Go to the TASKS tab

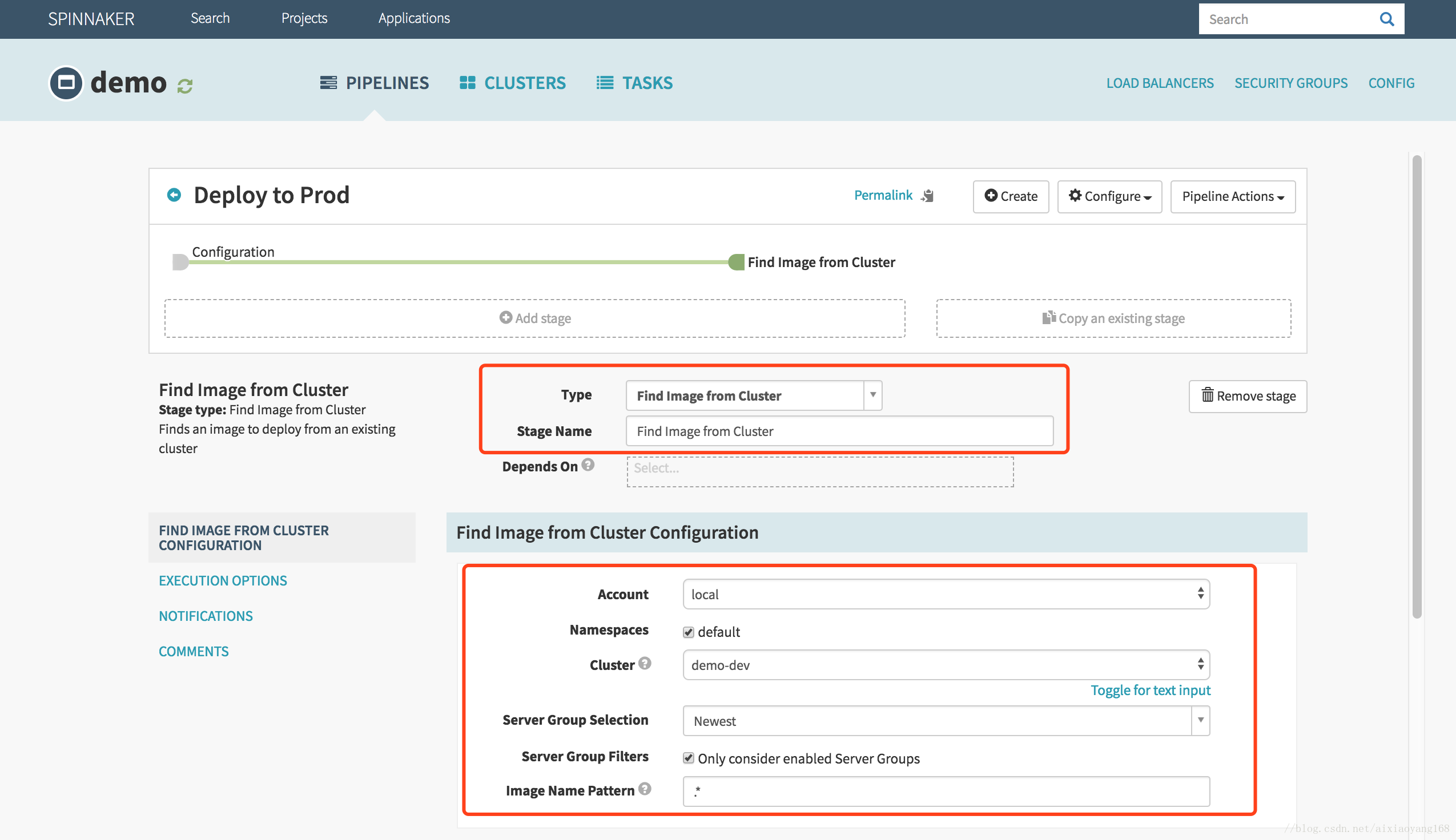(634, 83)
